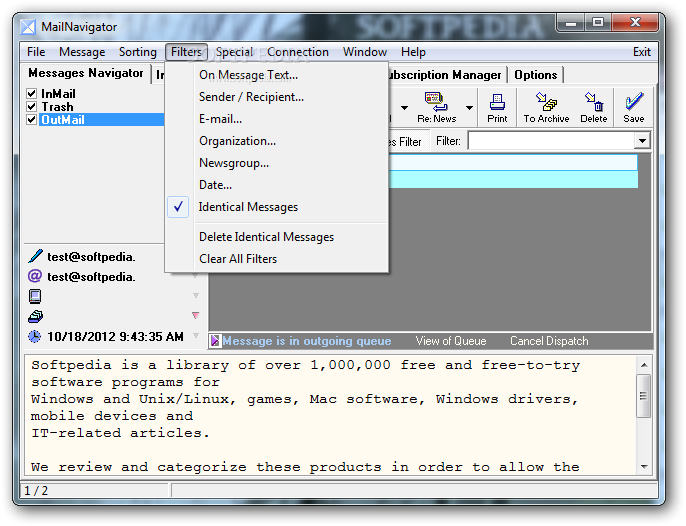Close the Filters menu
Viewport: 686px width, 526px height.
click(x=186, y=52)
